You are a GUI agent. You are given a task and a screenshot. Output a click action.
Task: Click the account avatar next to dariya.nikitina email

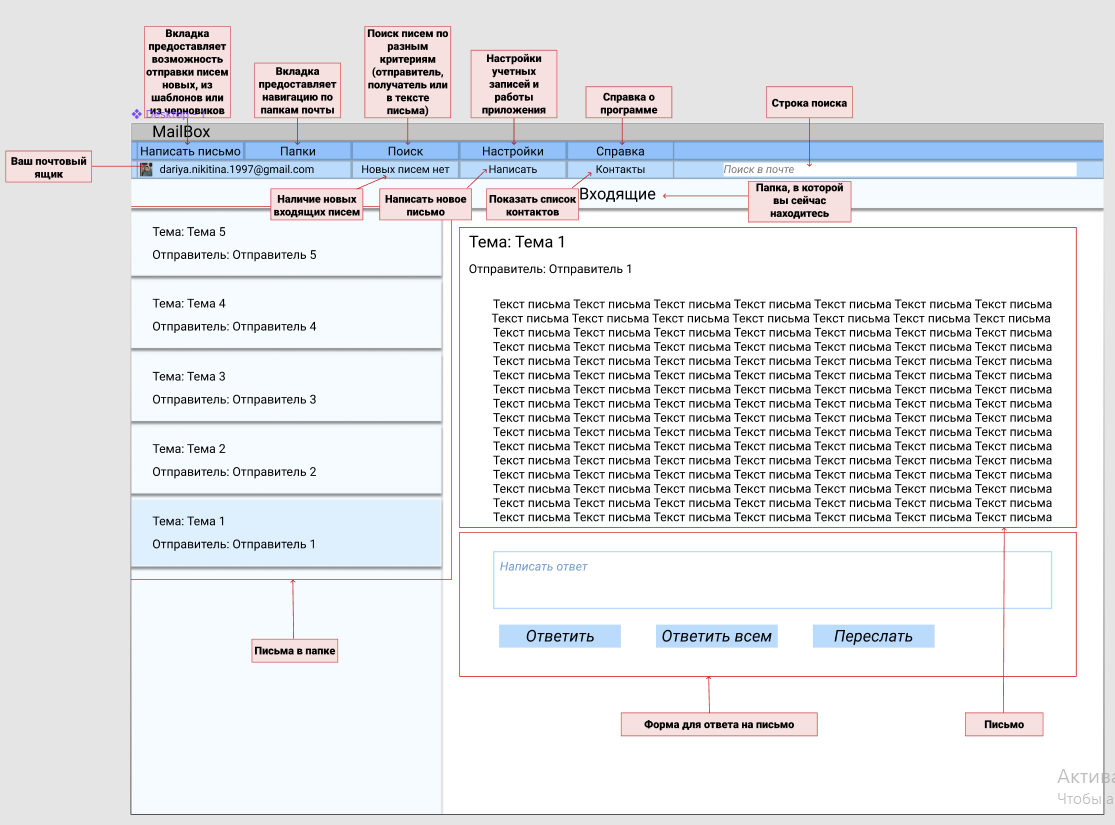point(146,169)
